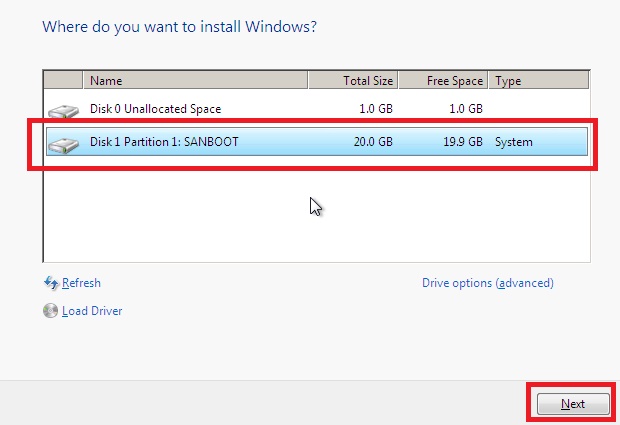Refresh the disk list via Refresh link
This screenshot has height=425, width=620.
click(81, 283)
